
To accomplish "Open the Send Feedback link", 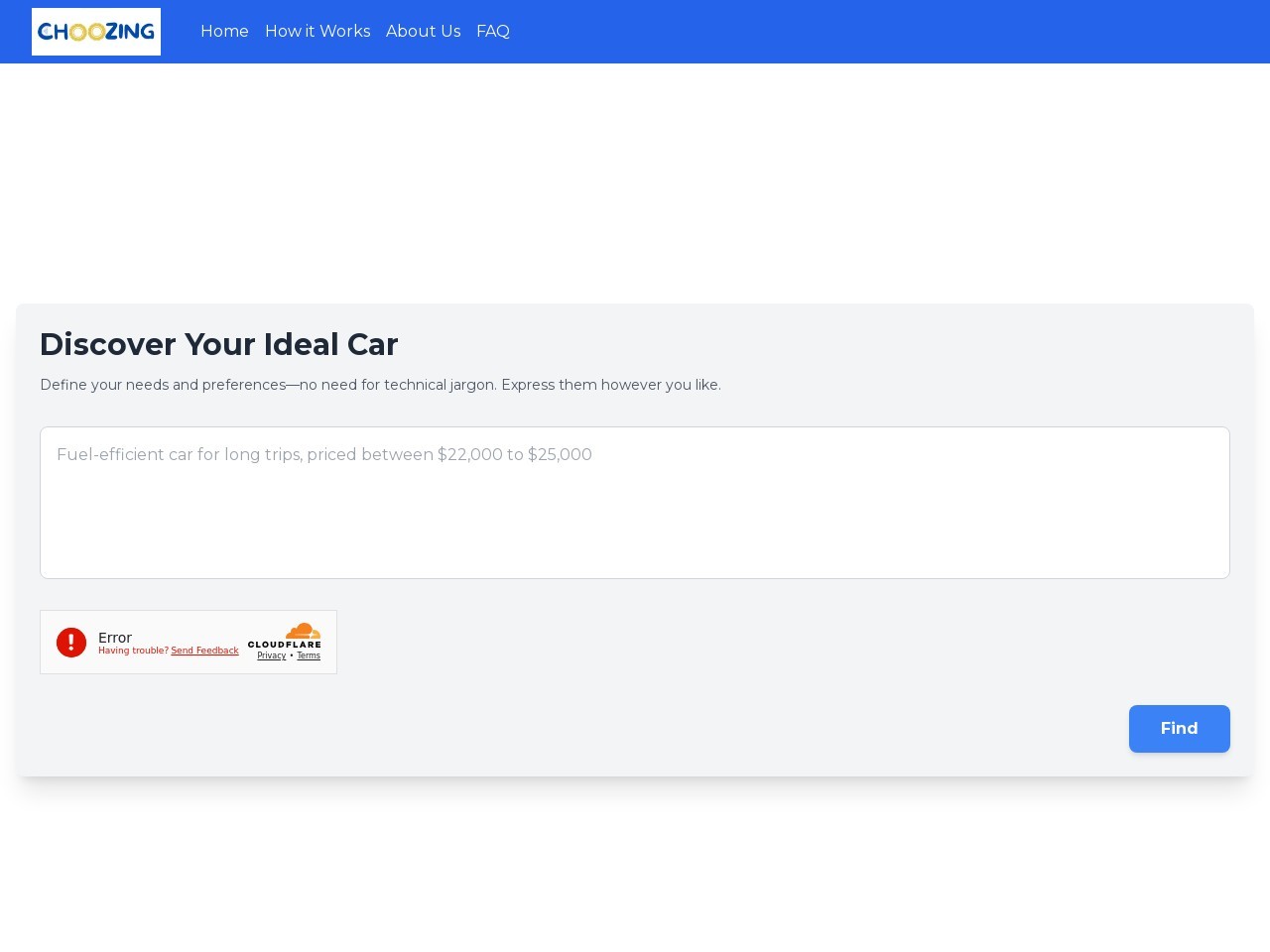I will coord(204,652).
